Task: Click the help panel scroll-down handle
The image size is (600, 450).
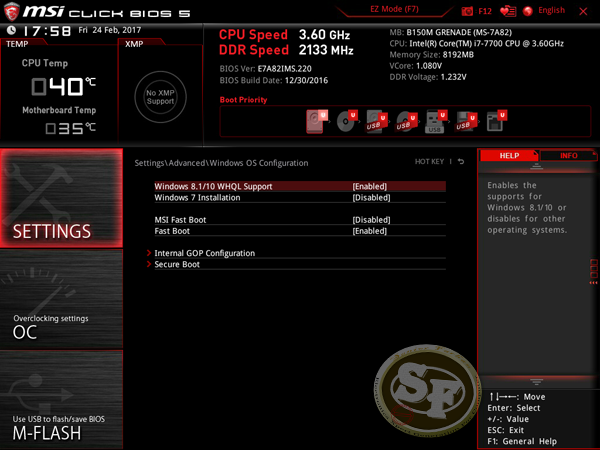Action: click(x=536, y=382)
